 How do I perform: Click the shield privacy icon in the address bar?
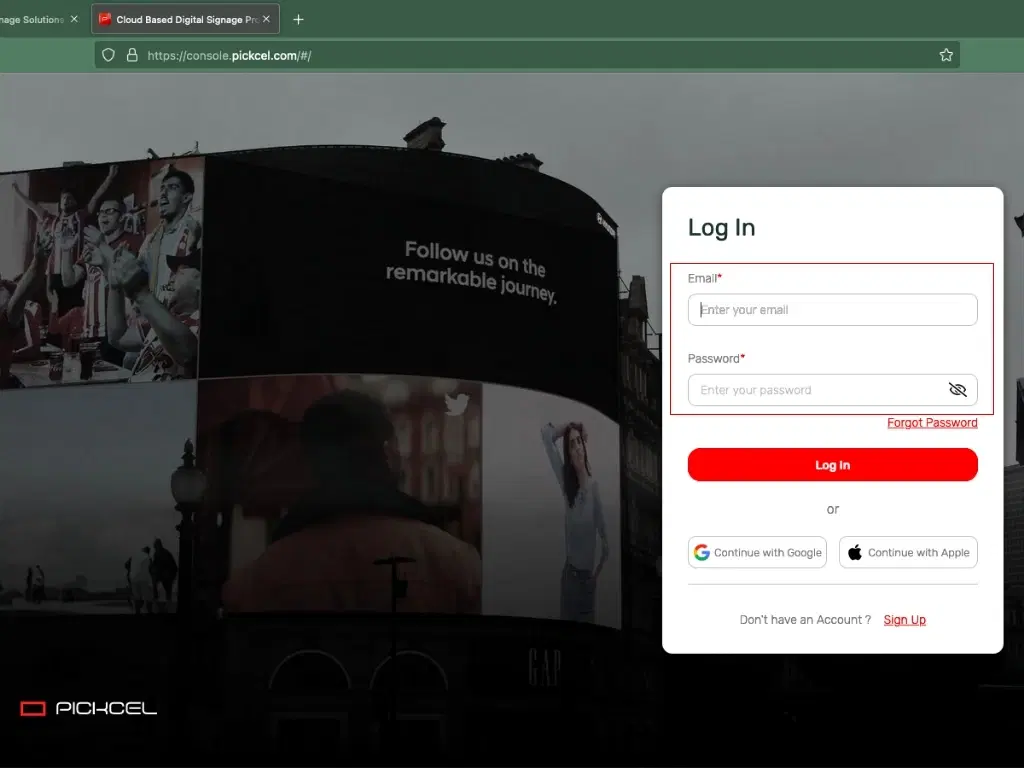pyautogui.click(x=107, y=55)
